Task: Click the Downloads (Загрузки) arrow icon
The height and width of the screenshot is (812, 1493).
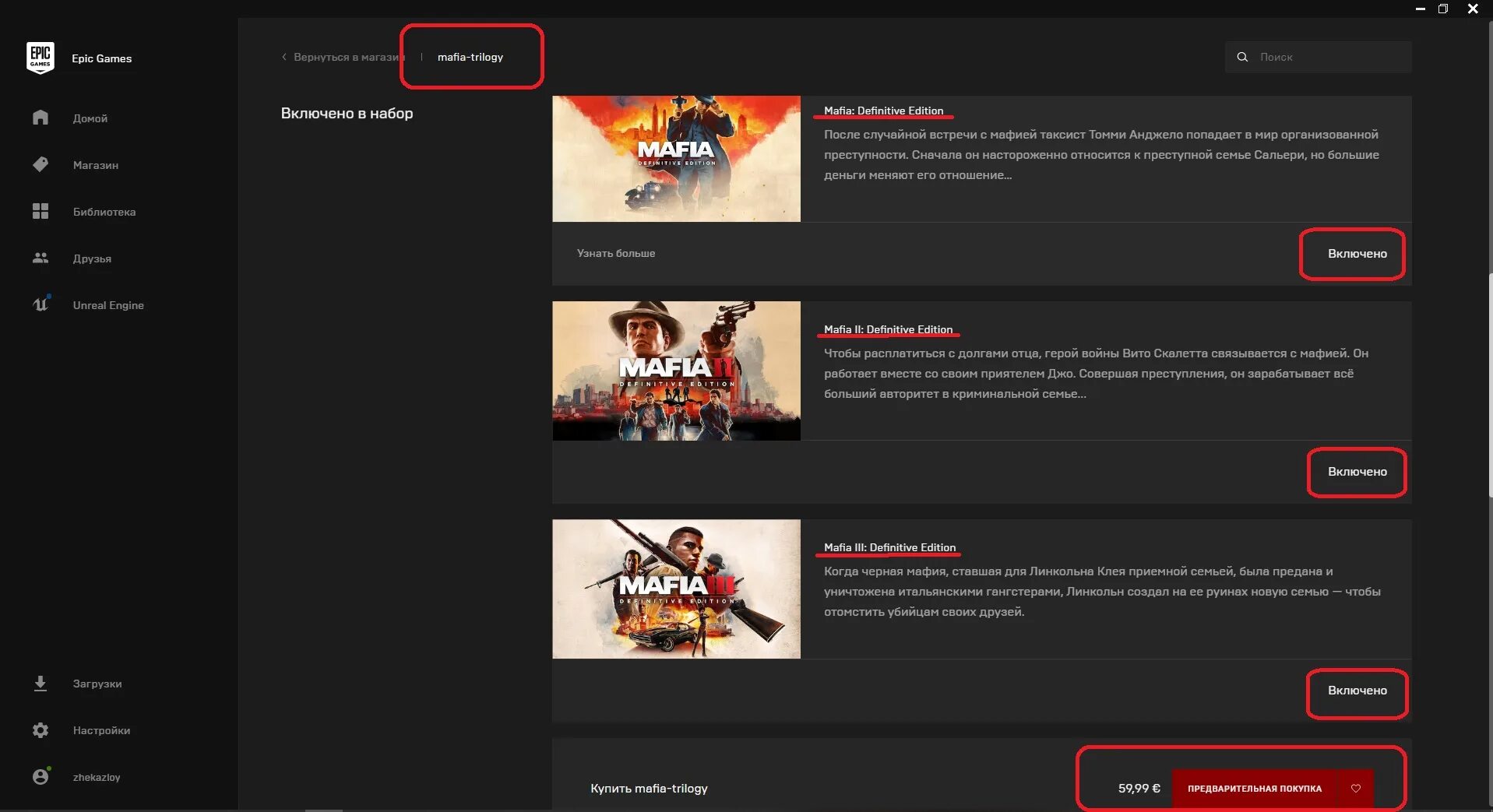Action: point(40,684)
